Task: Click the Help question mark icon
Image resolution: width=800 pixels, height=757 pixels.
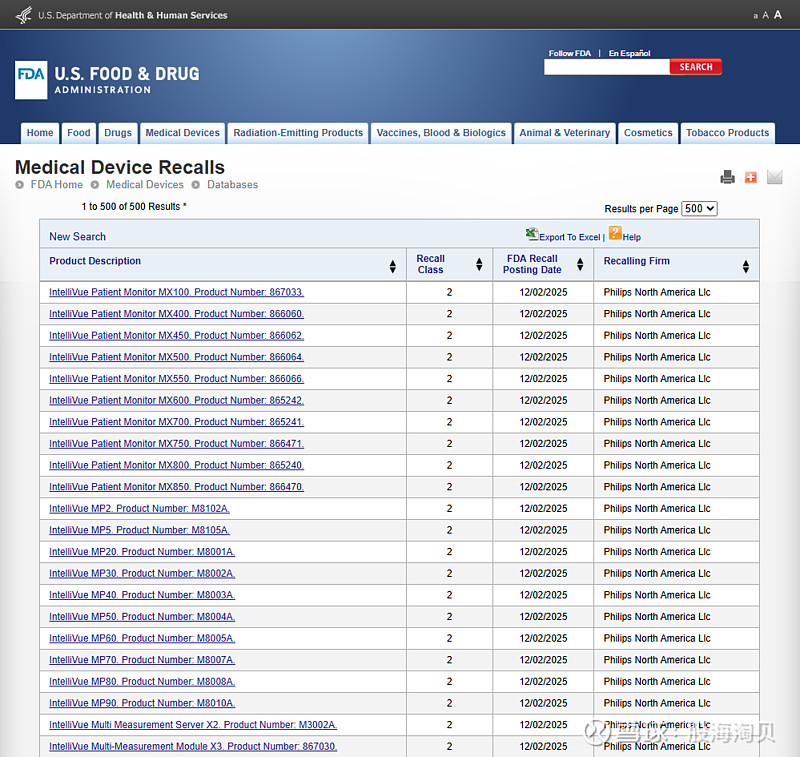Action: pos(615,233)
